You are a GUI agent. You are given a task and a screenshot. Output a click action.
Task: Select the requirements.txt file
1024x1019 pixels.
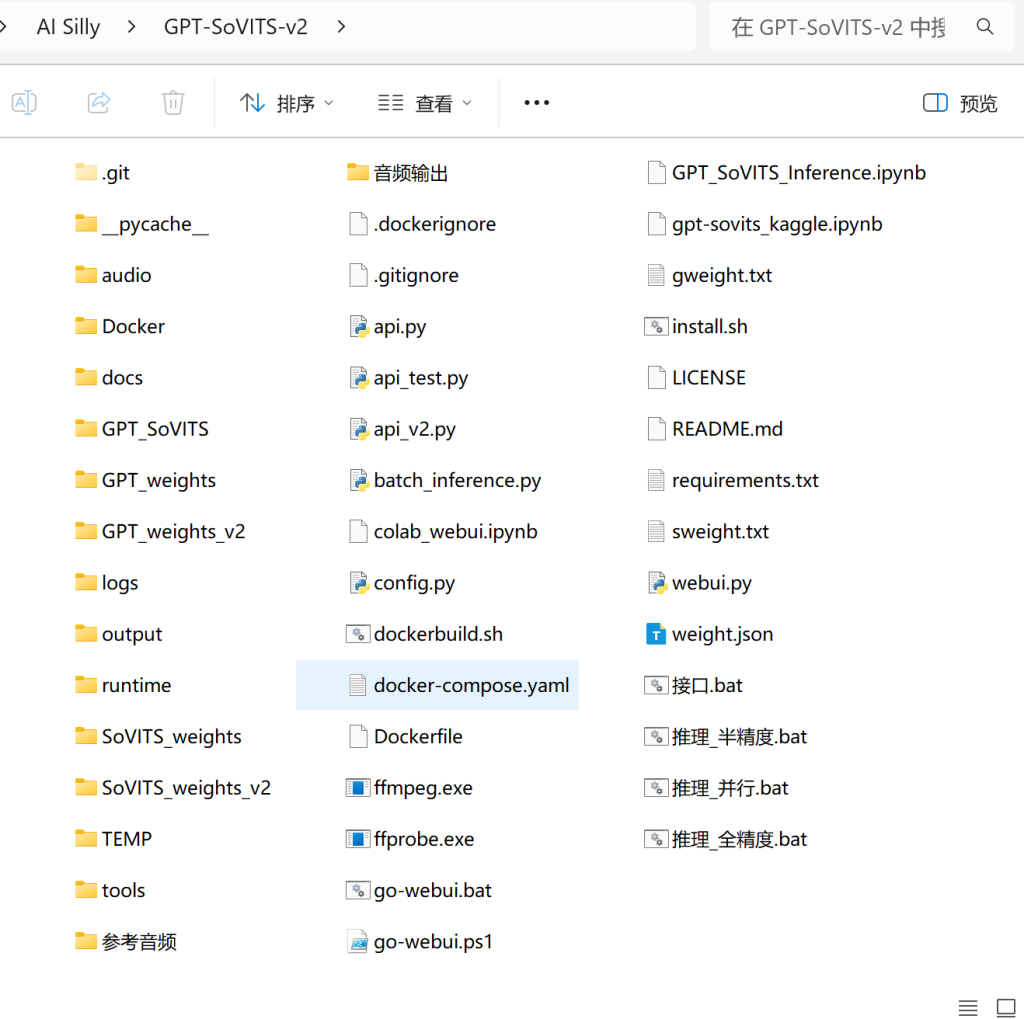click(x=733, y=480)
